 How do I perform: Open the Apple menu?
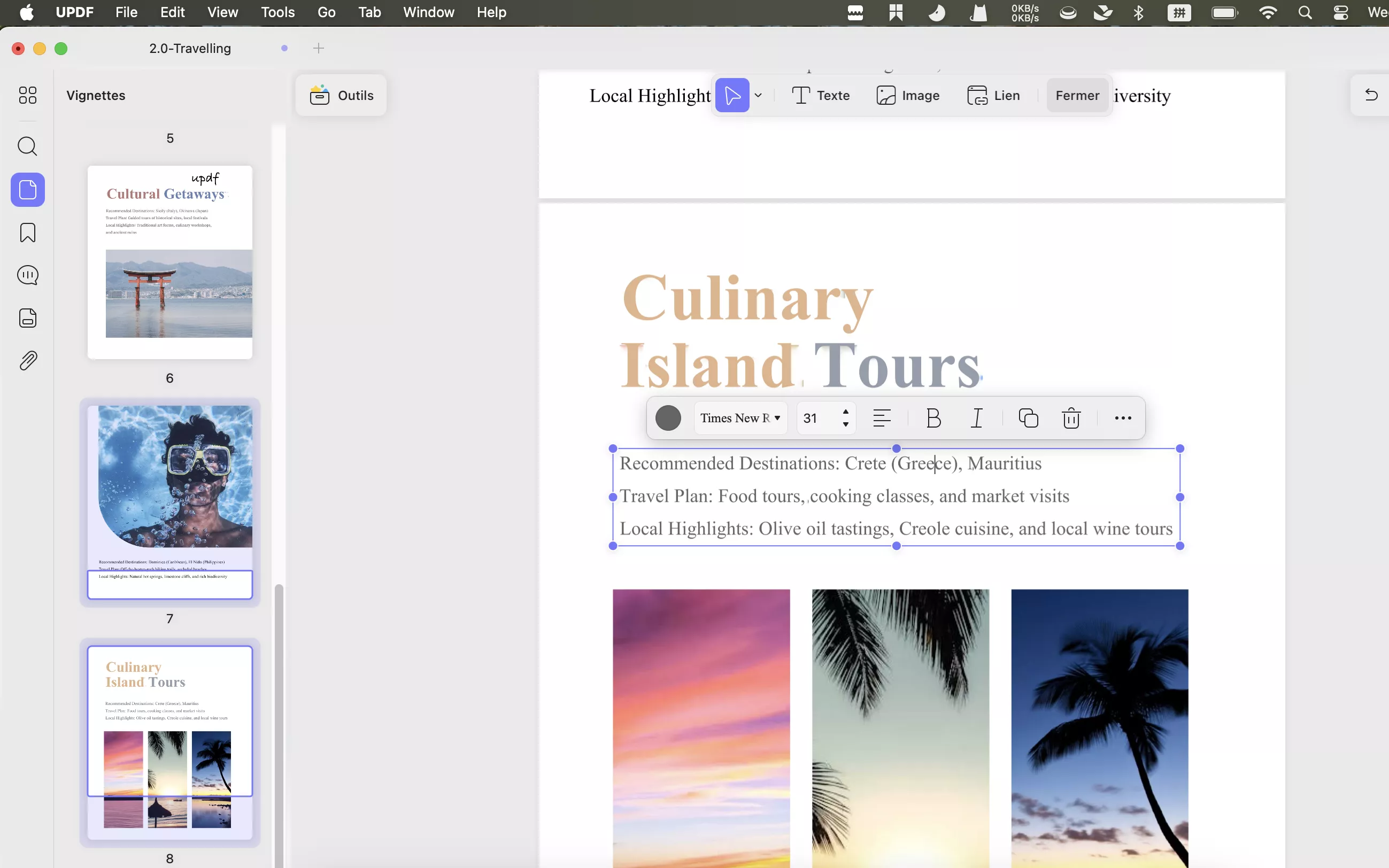point(27,12)
